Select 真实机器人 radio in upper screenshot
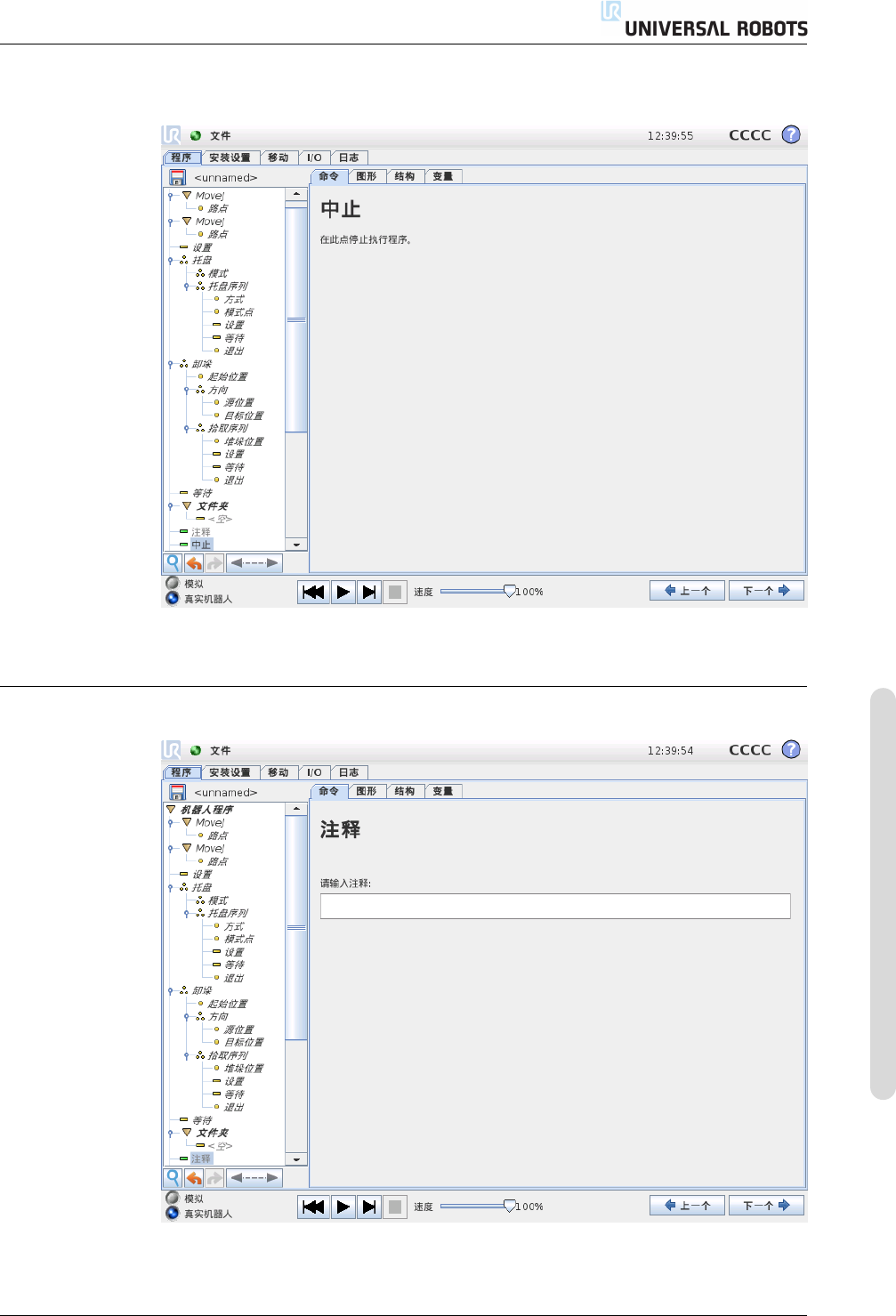The height and width of the screenshot is (1316, 896). coord(173,598)
